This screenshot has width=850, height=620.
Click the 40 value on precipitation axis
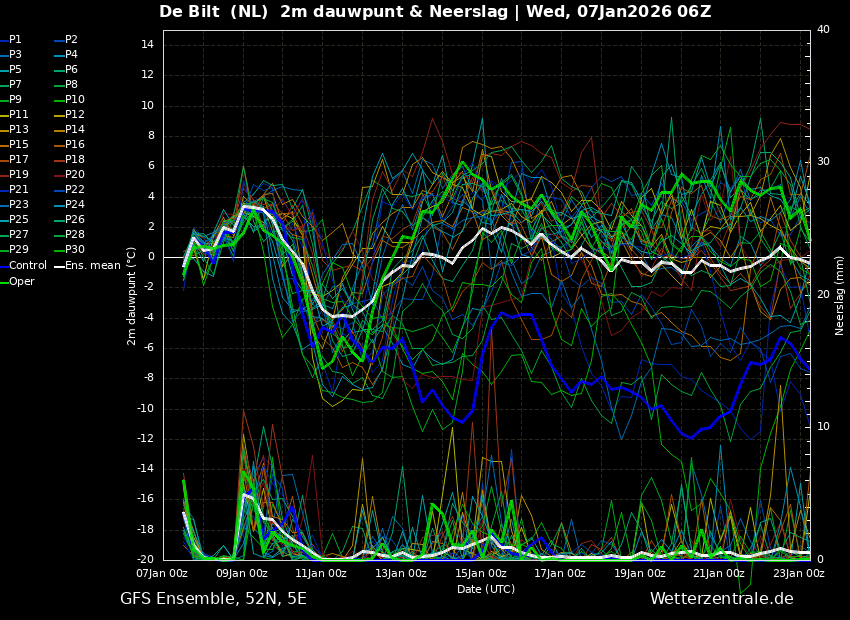(x=823, y=29)
